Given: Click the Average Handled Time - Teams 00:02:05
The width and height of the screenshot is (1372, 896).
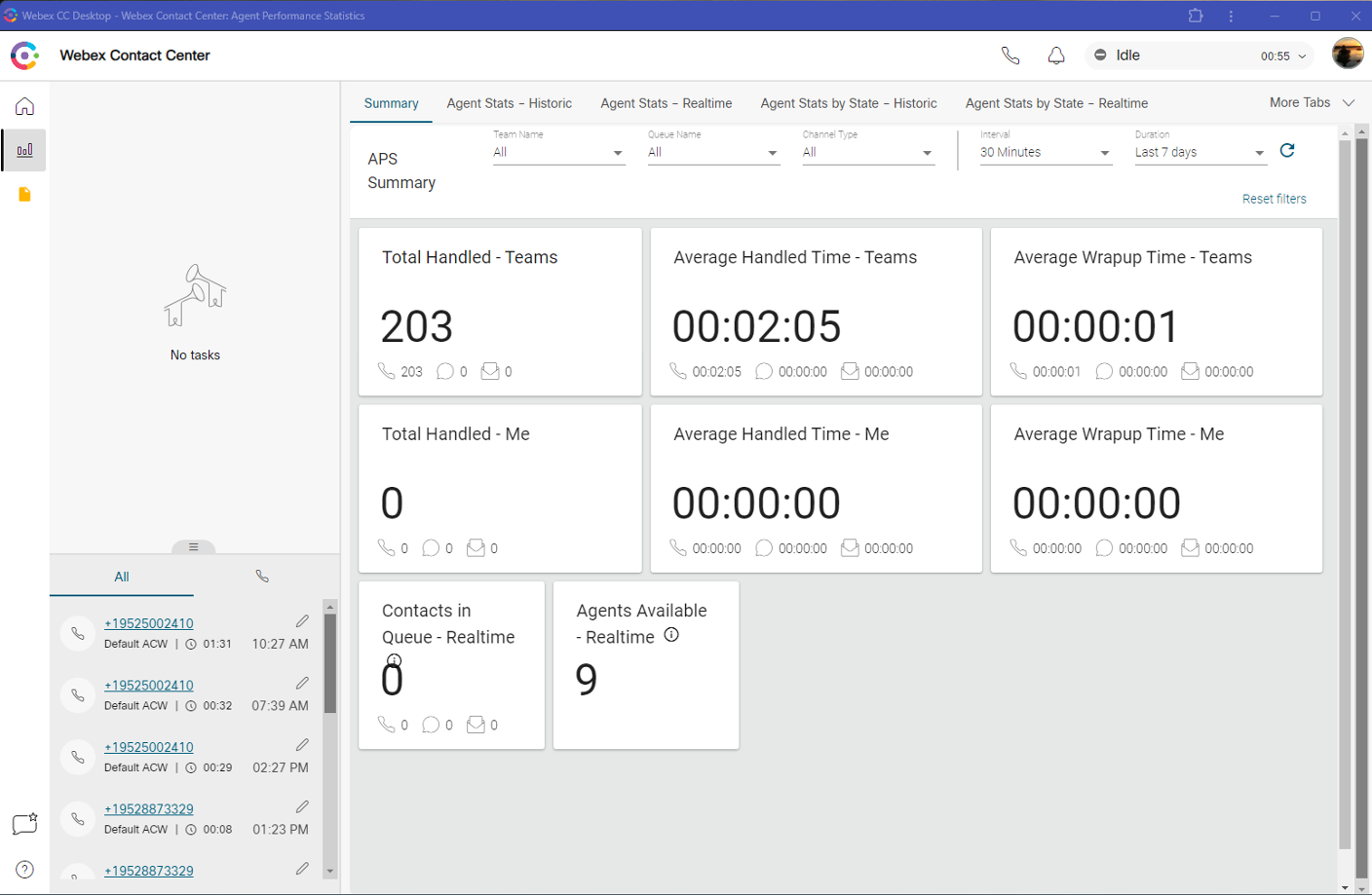Looking at the screenshot, I should coord(756,326).
